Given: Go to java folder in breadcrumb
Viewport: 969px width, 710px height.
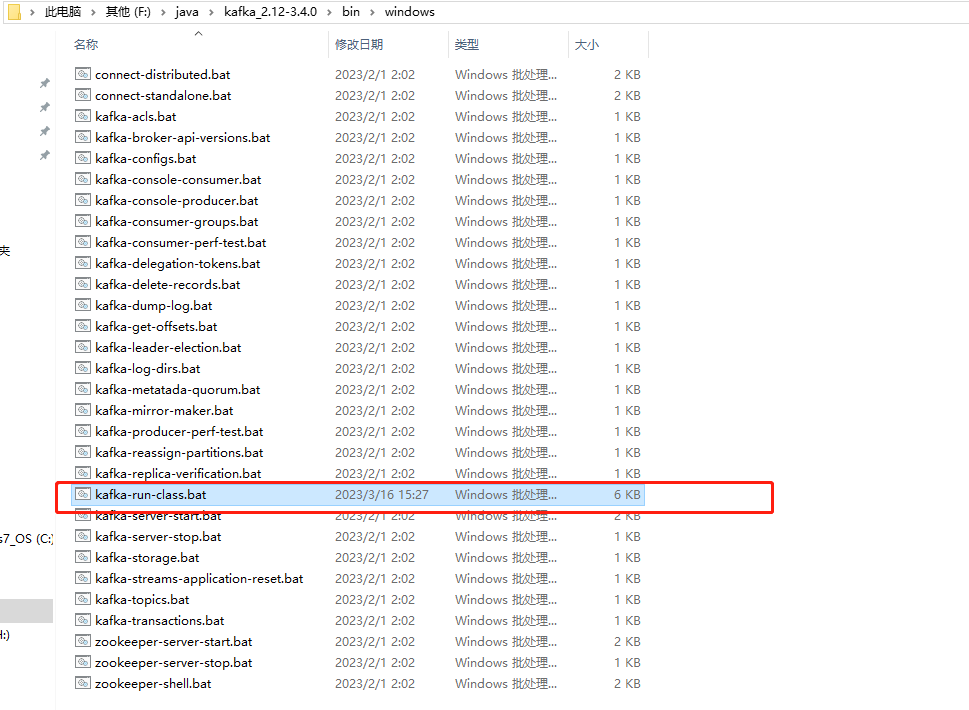Looking at the screenshot, I should coord(187,12).
